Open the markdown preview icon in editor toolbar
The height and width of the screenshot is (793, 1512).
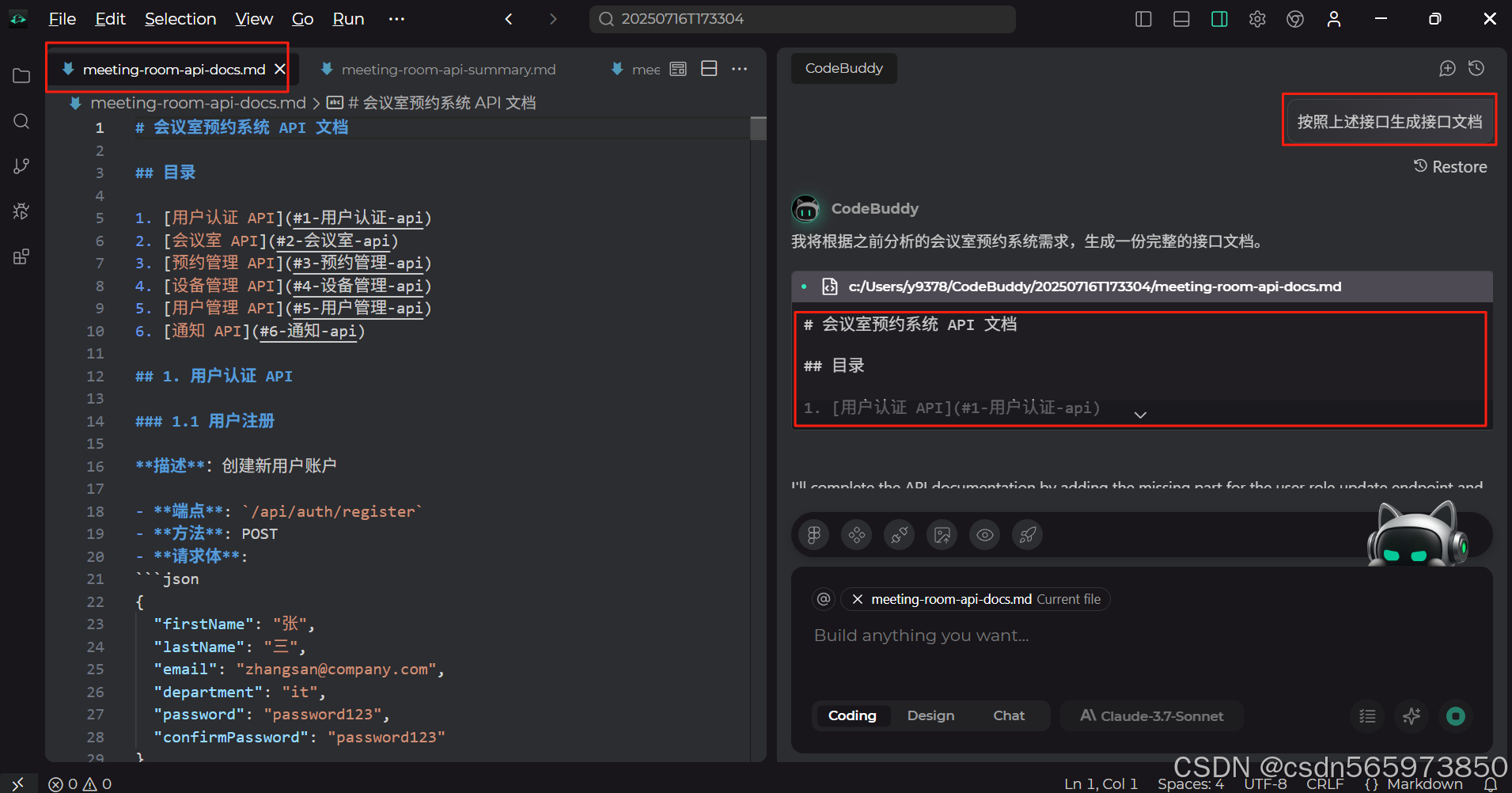coord(678,69)
